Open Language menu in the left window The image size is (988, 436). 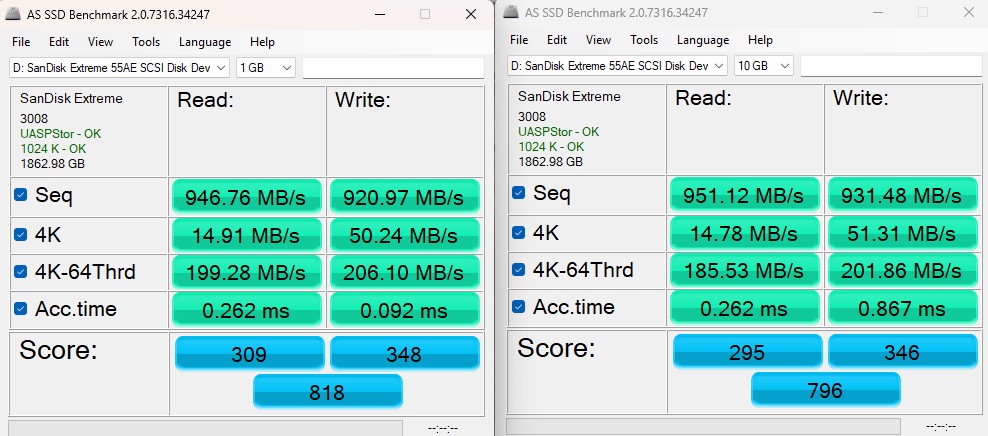point(205,42)
